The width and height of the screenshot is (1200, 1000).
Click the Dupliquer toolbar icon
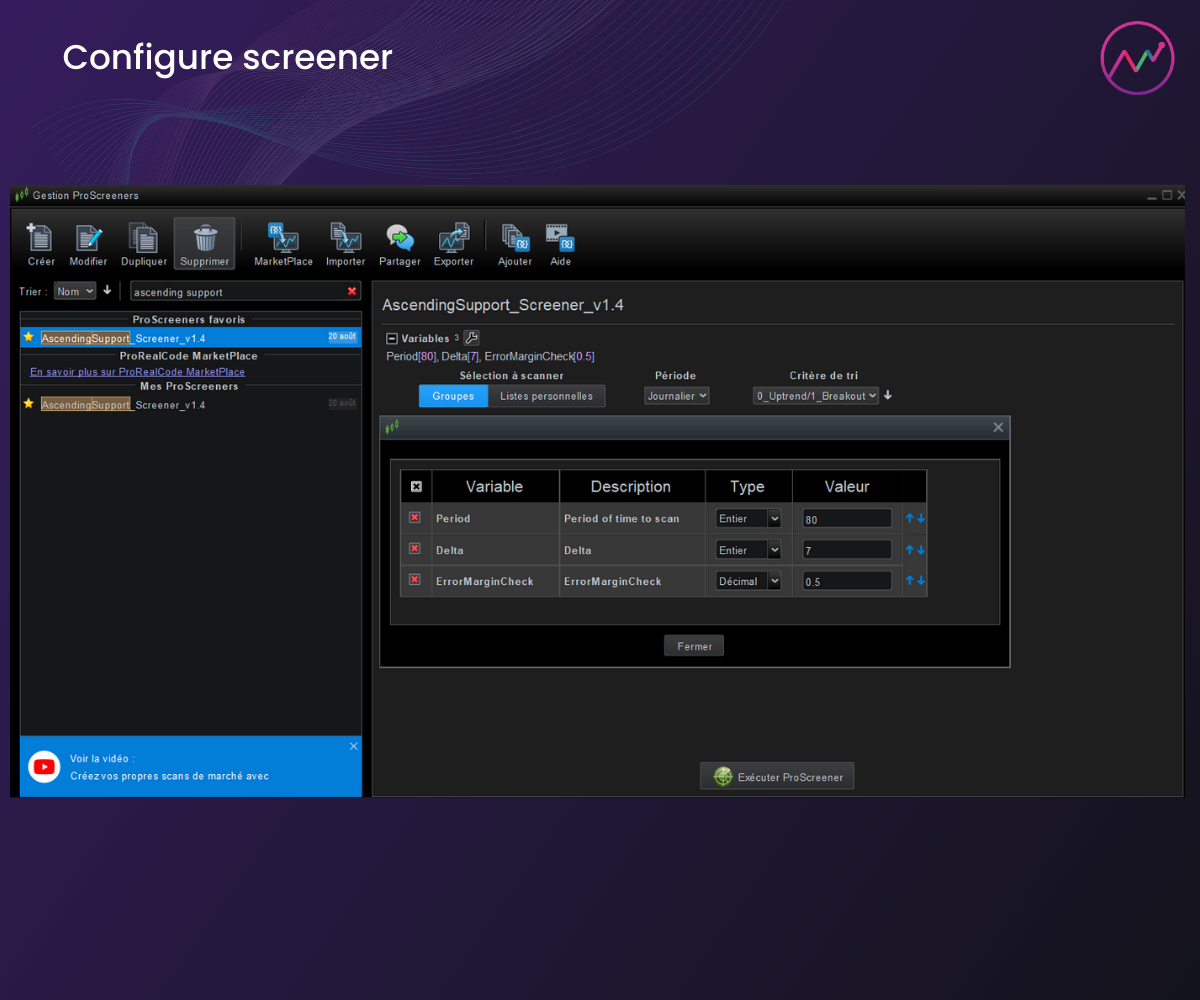(143, 239)
